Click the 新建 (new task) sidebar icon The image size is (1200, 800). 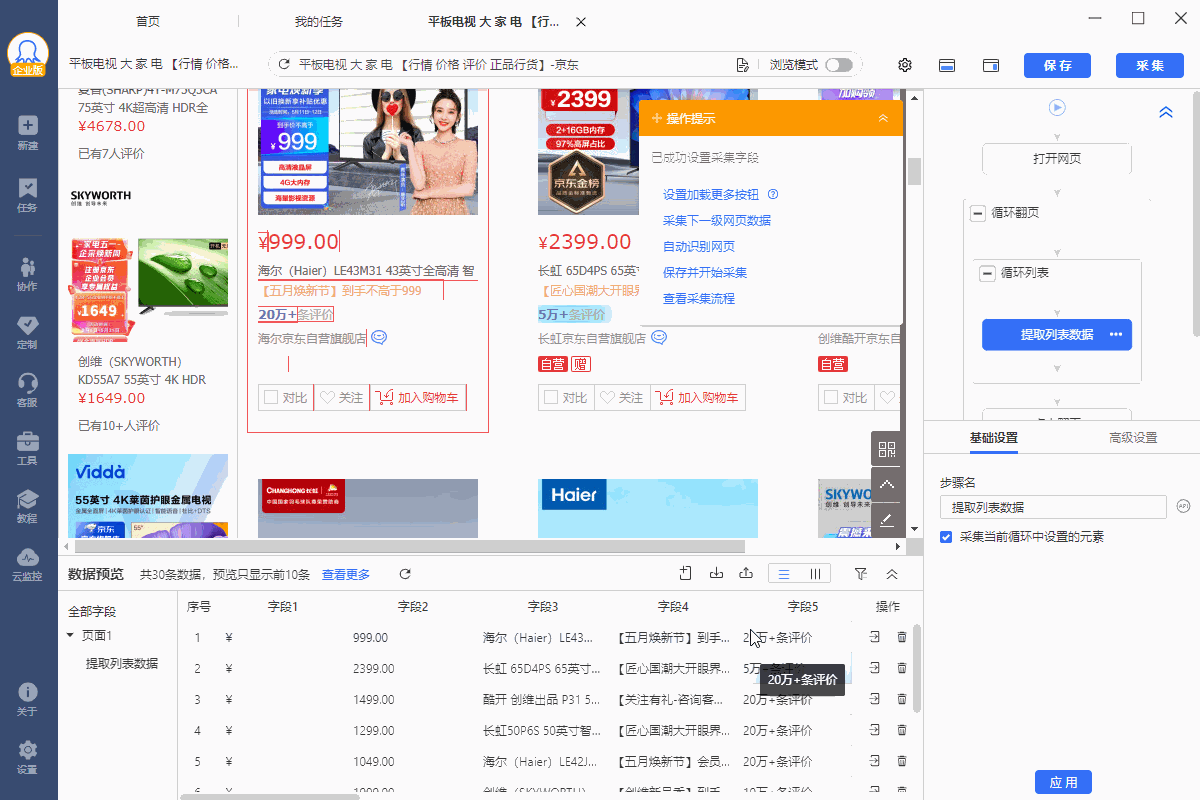tap(28, 132)
